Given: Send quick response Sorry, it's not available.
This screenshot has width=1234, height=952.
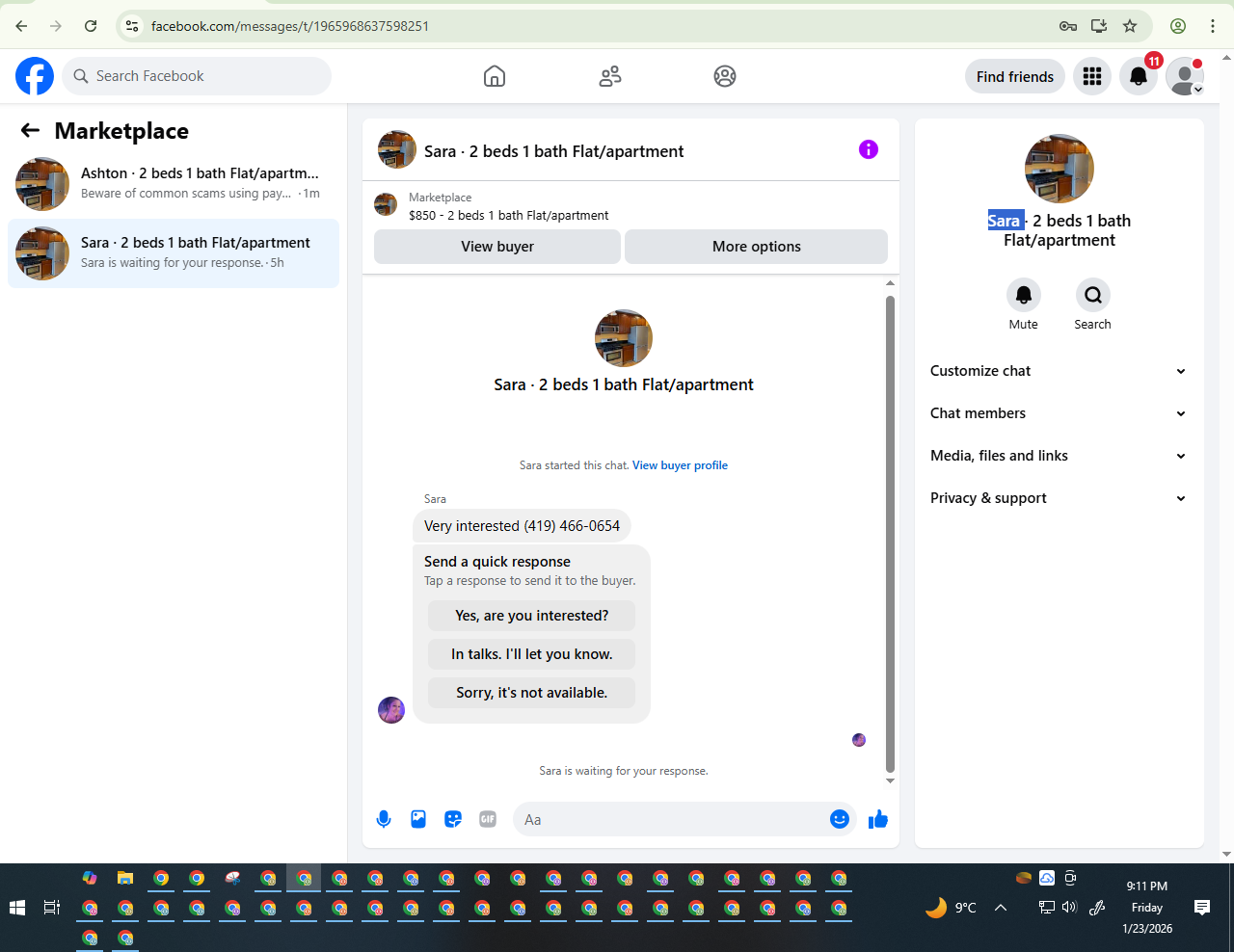Looking at the screenshot, I should [x=532, y=693].
